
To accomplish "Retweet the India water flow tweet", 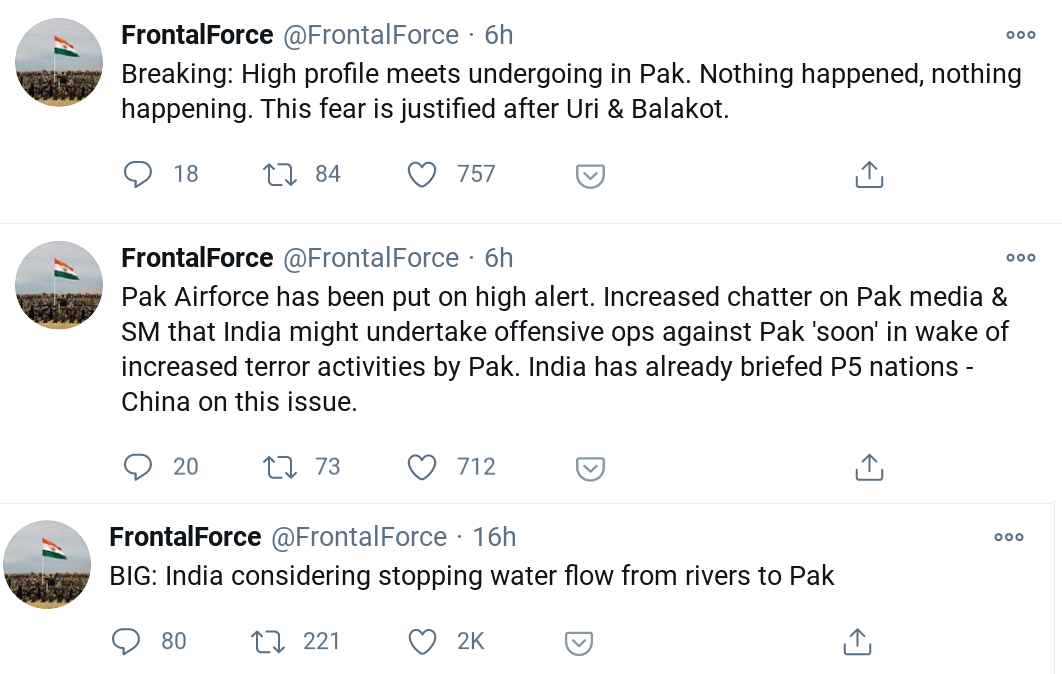I will click(267, 642).
